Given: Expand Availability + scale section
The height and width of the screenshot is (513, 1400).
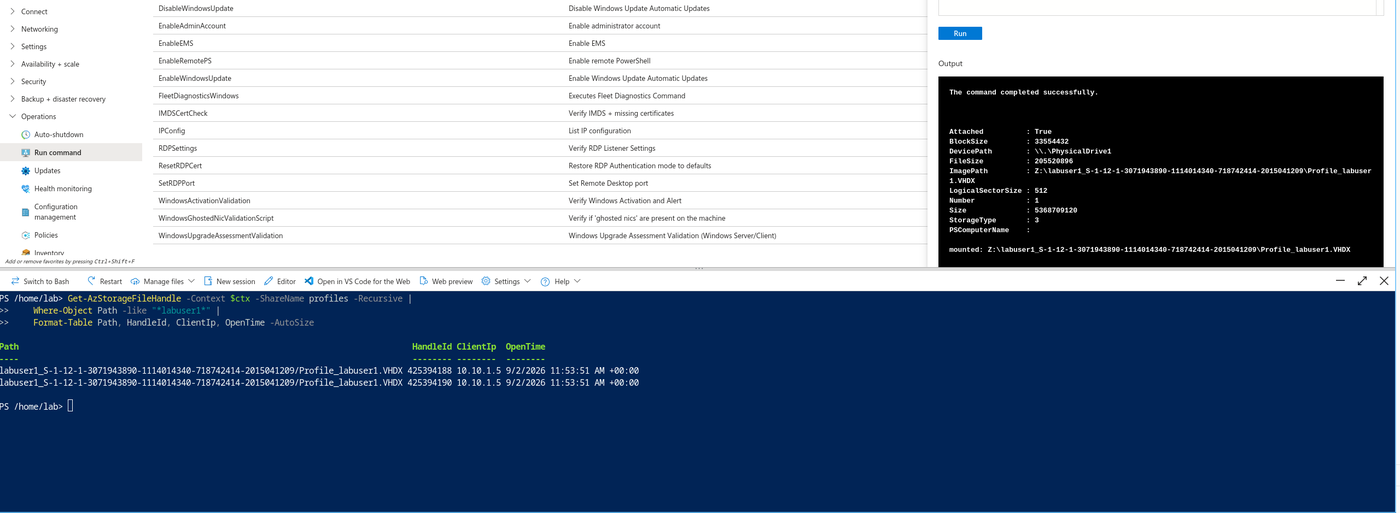Looking at the screenshot, I should pyautogui.click(x=12, y=64).
